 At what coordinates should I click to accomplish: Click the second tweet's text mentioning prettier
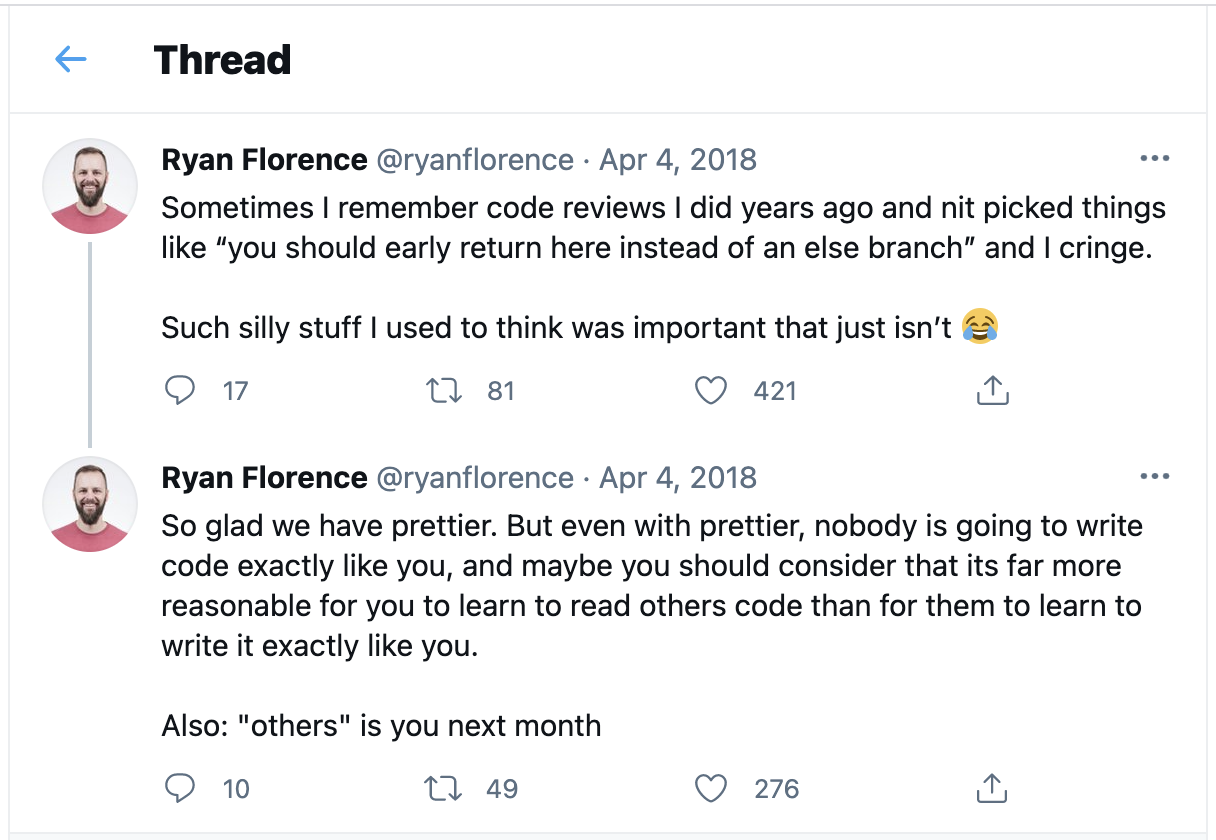coord(650,586)
